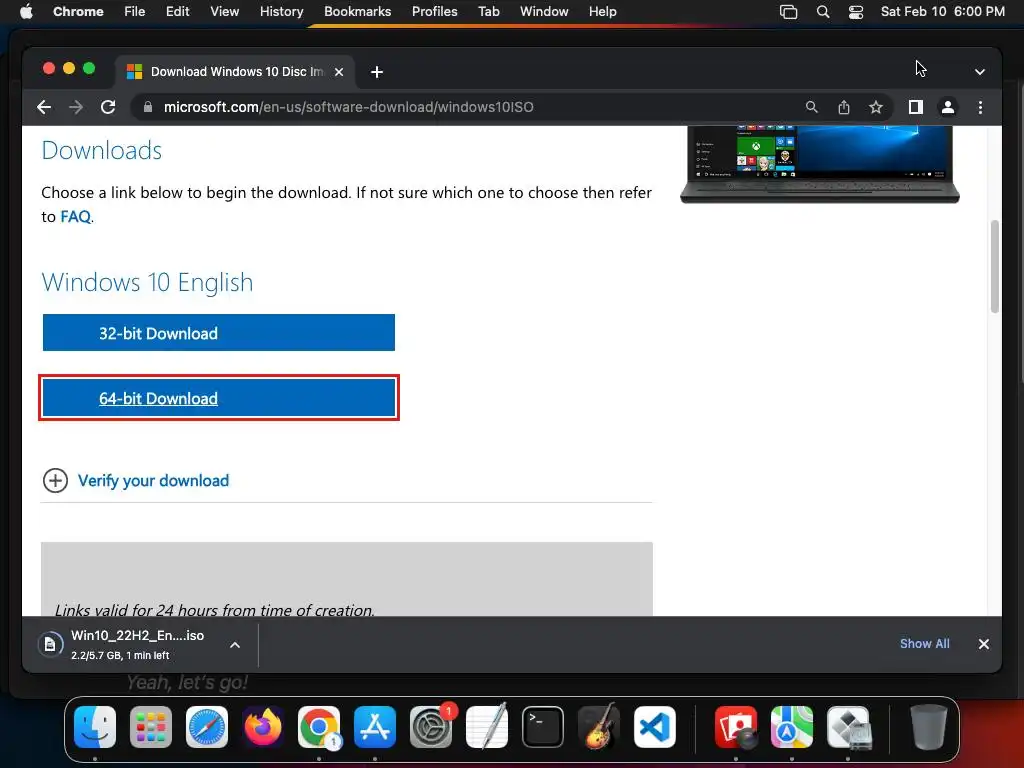Open the Profiles menu
This screenshot has height=768, width=1024.
(434, 12)
